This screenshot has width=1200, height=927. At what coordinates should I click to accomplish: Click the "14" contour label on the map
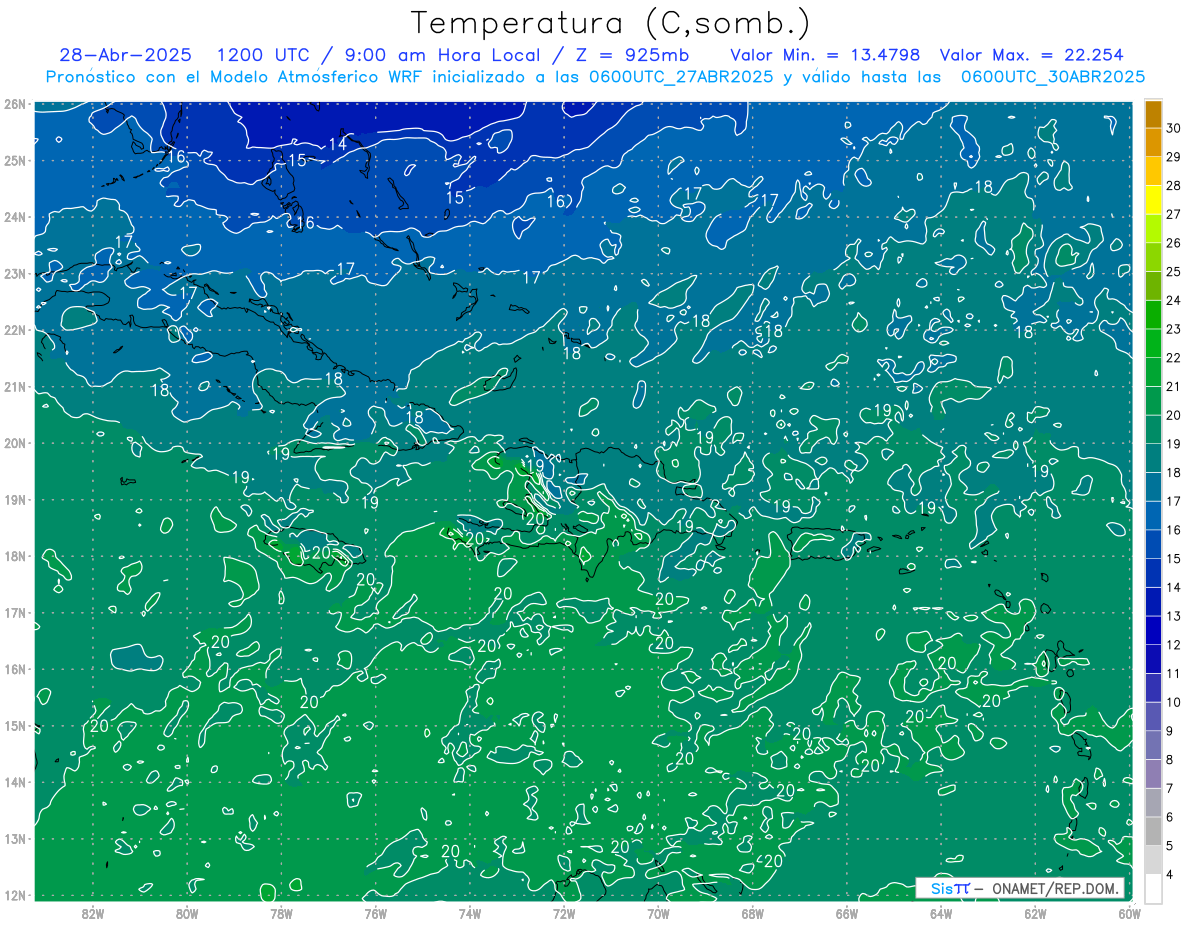coord(338,144)
